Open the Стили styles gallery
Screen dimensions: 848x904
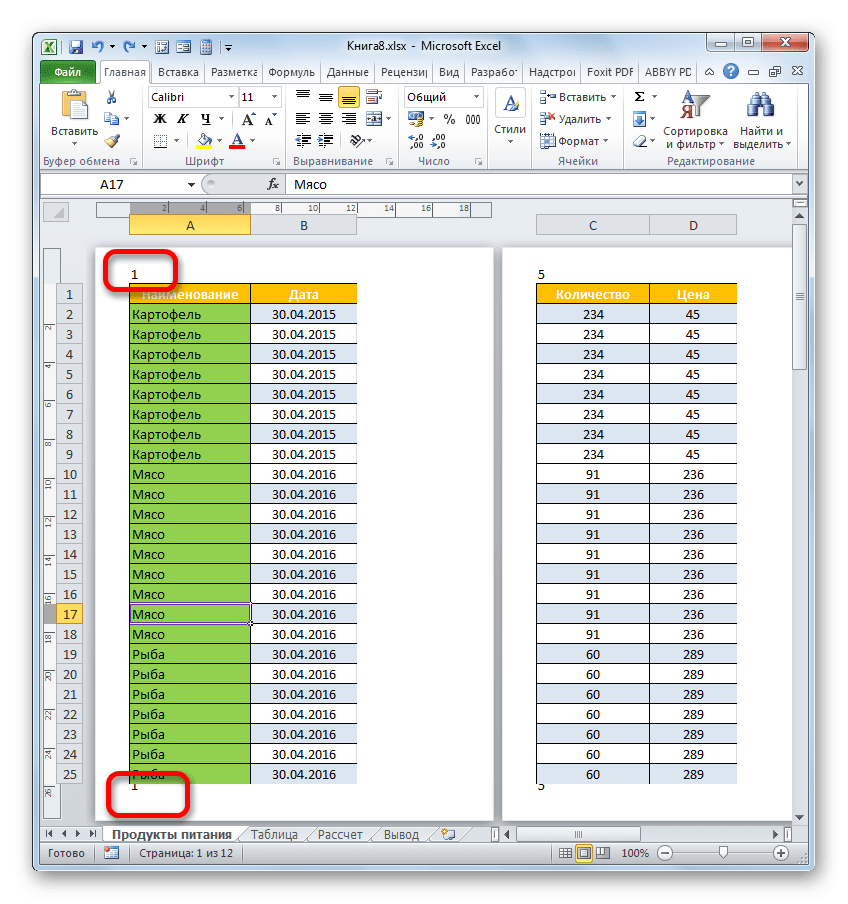click(510, 118)
